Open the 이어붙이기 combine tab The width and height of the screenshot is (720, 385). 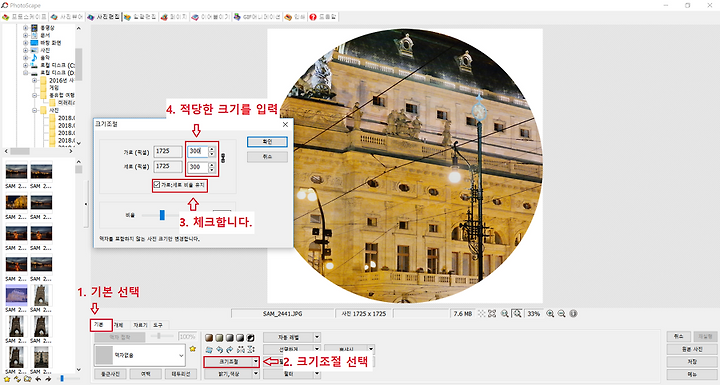pos(211,17)
